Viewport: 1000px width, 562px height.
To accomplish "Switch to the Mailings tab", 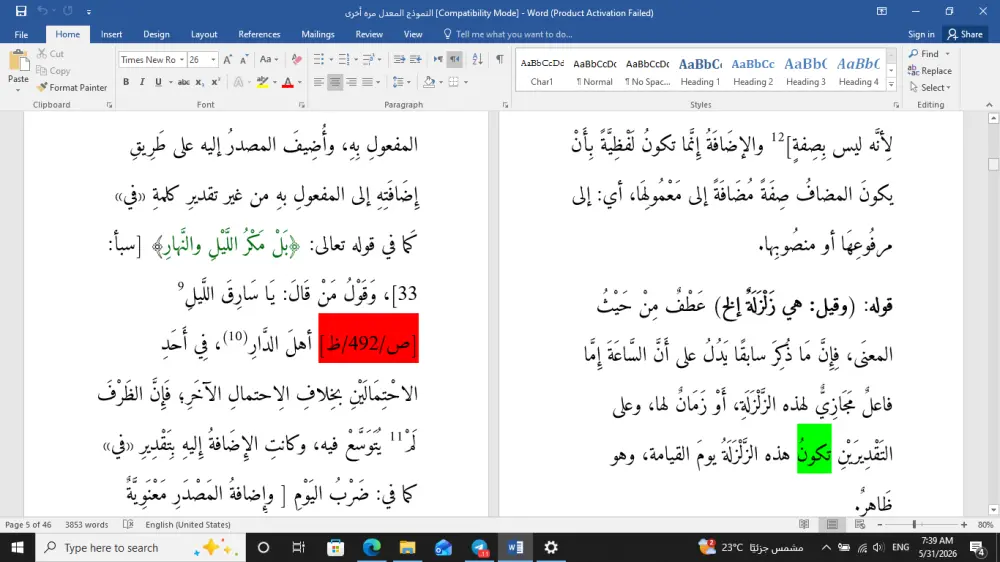I will [318, 34].
